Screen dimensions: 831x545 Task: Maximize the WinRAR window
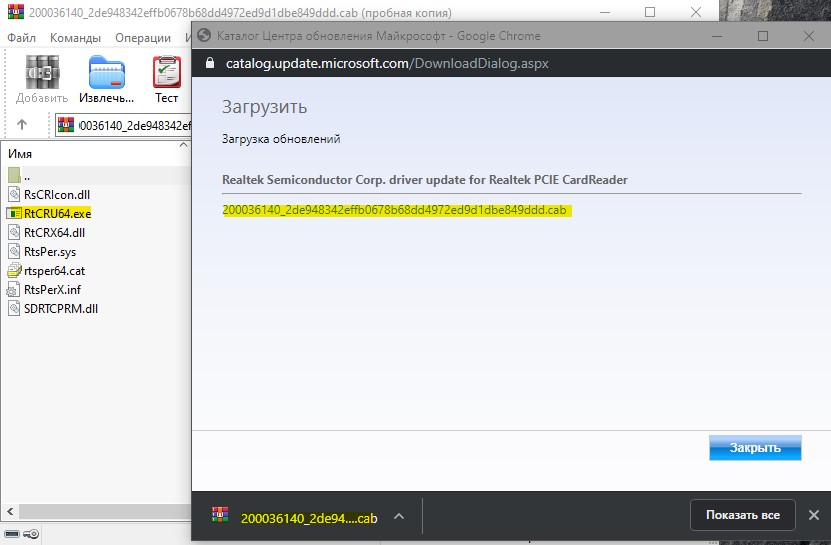pos(650,12)
